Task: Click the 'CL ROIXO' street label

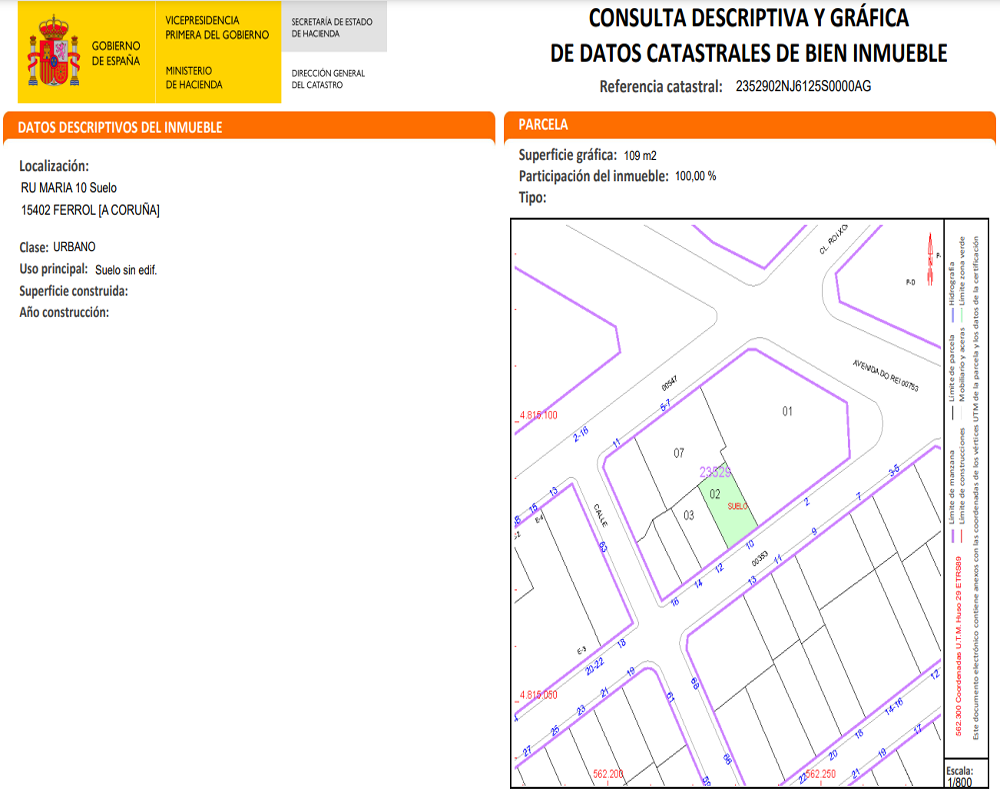Action: point(834,239)
